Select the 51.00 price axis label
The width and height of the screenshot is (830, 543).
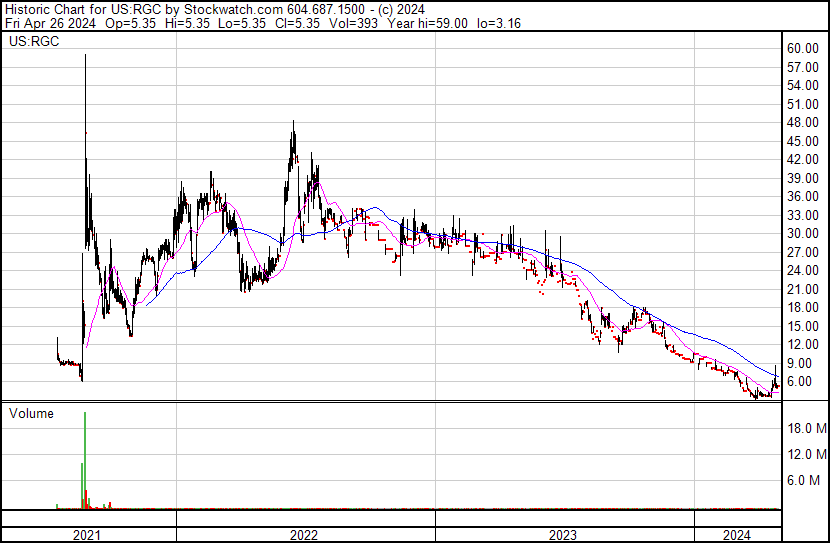pyautogui.click(x=803, y=104)
